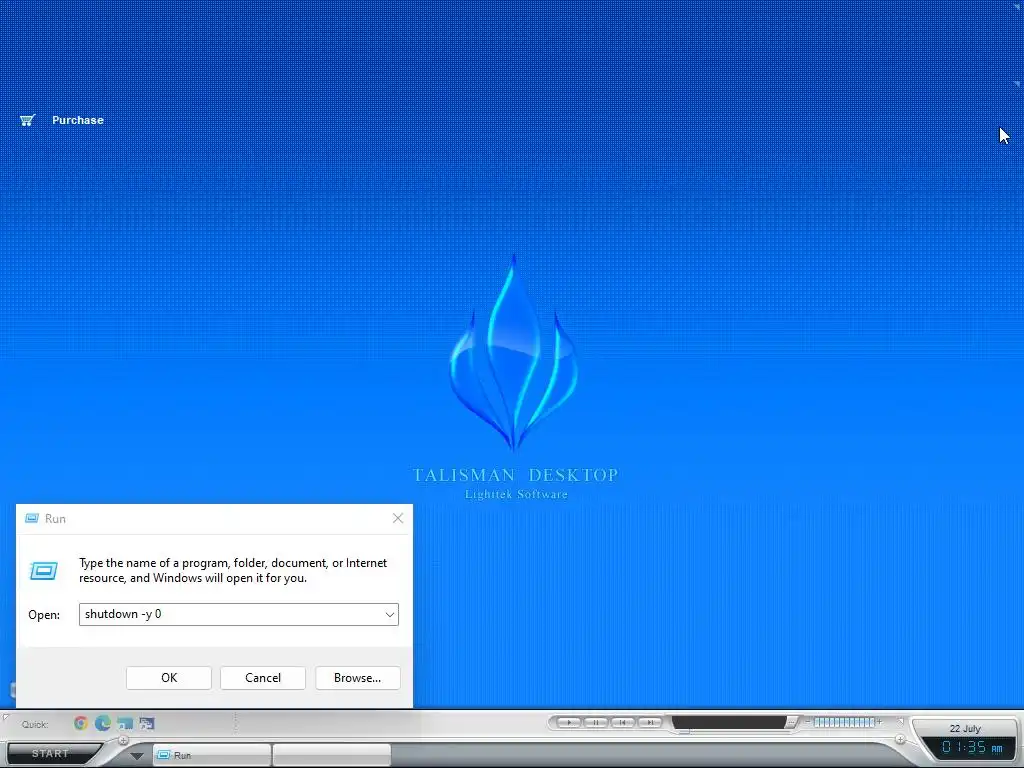Pause media with the taskbar pause button
Viewport: 1024px width, 768px height.
[x=596, y=722]
